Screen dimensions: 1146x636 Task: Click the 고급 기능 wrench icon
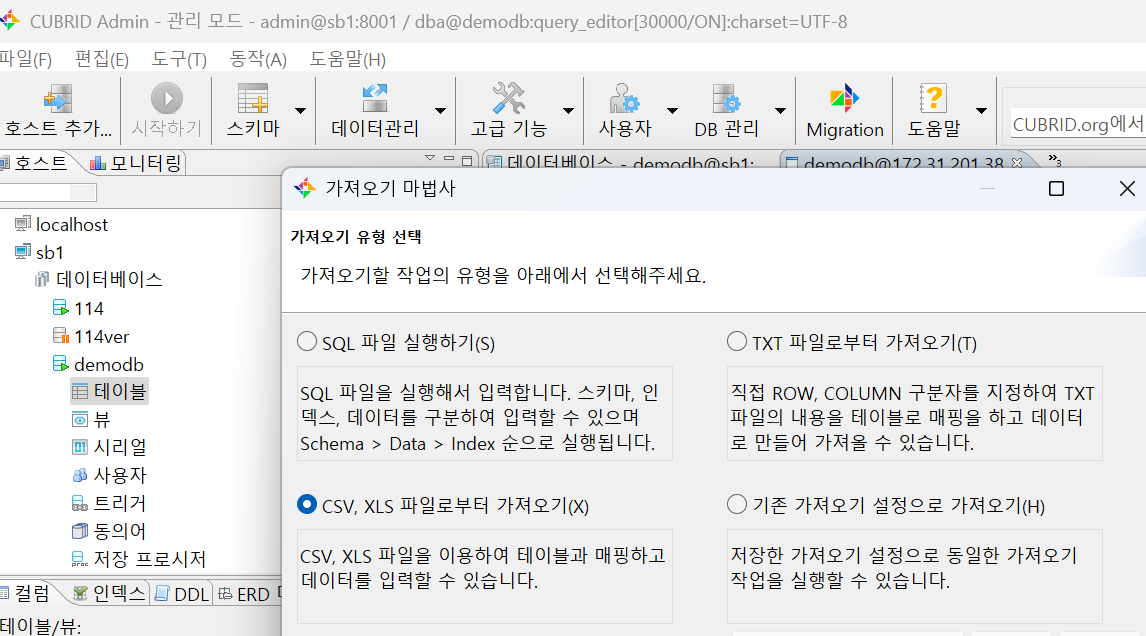point(507,100)
